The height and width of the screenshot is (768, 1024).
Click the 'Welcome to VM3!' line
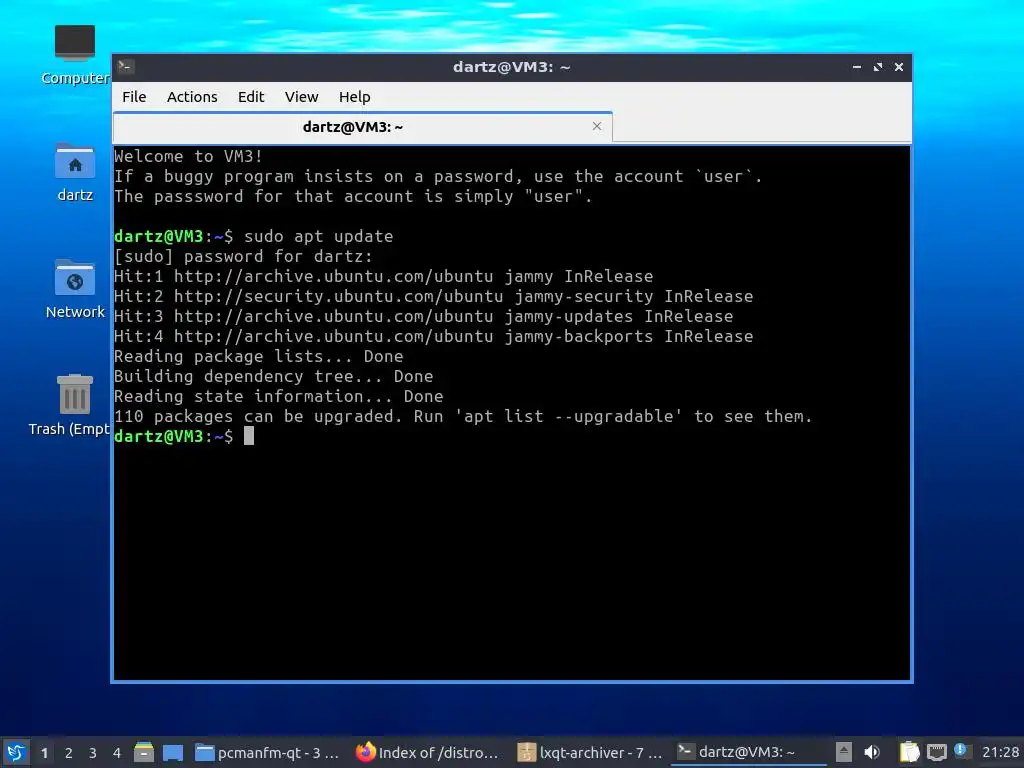188,156
